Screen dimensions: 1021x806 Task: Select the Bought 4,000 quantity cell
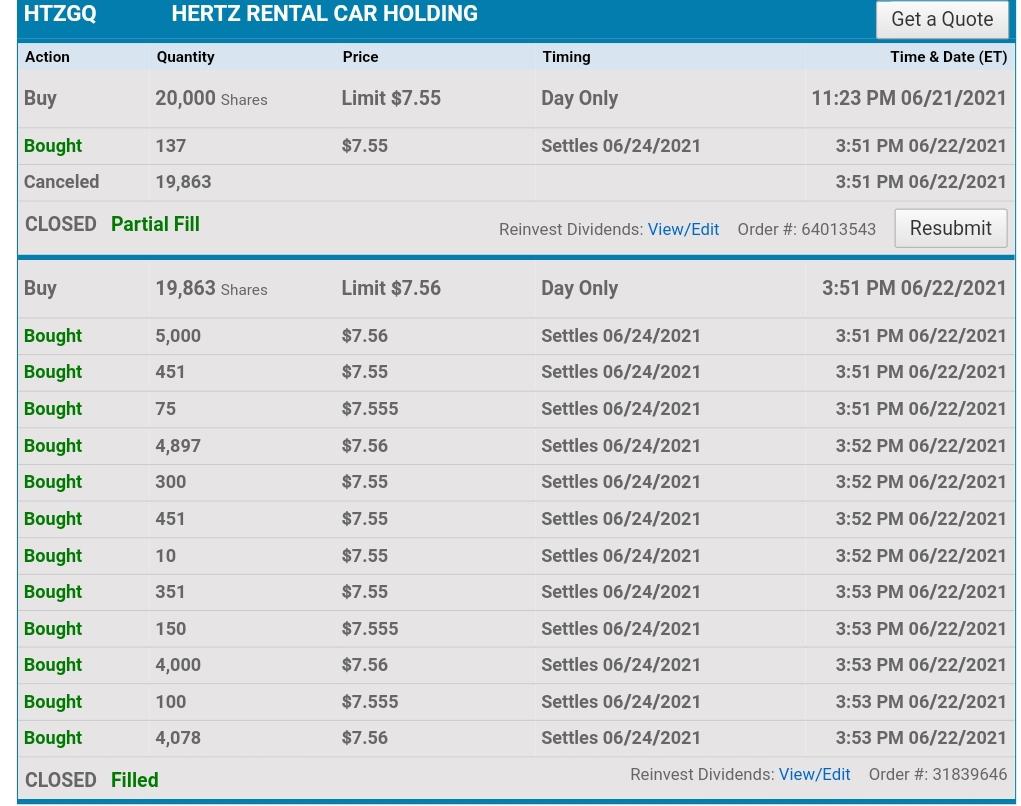pyautogui.click(x=178, y=665)
